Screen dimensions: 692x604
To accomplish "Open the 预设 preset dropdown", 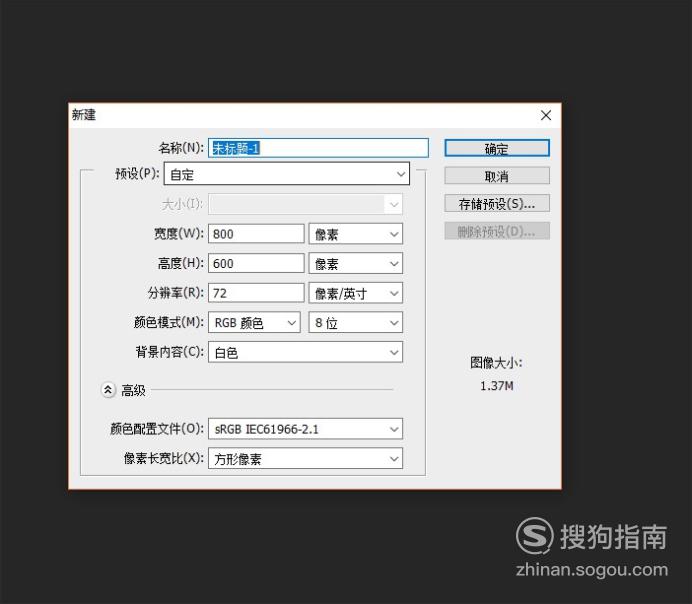I will click(286, 173).
